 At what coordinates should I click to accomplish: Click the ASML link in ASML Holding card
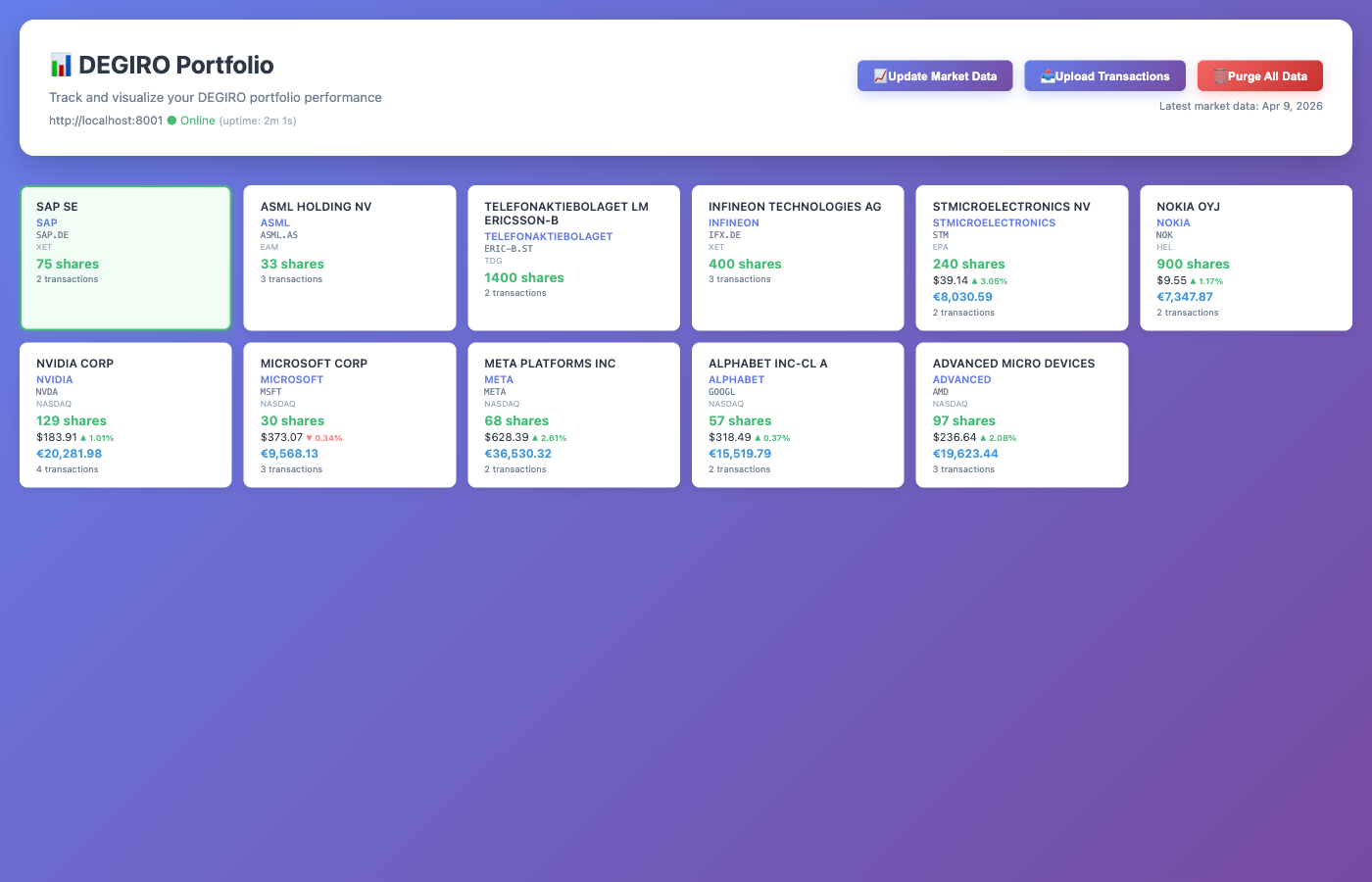pos(275,223)
